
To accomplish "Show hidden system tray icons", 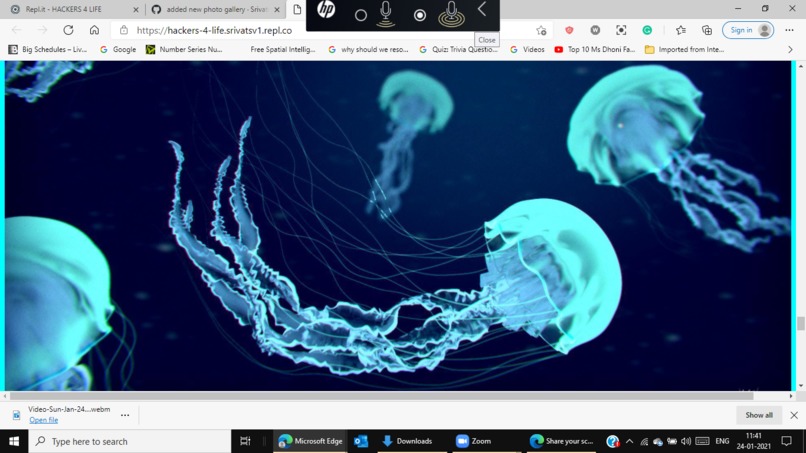I will click(630, 441).
